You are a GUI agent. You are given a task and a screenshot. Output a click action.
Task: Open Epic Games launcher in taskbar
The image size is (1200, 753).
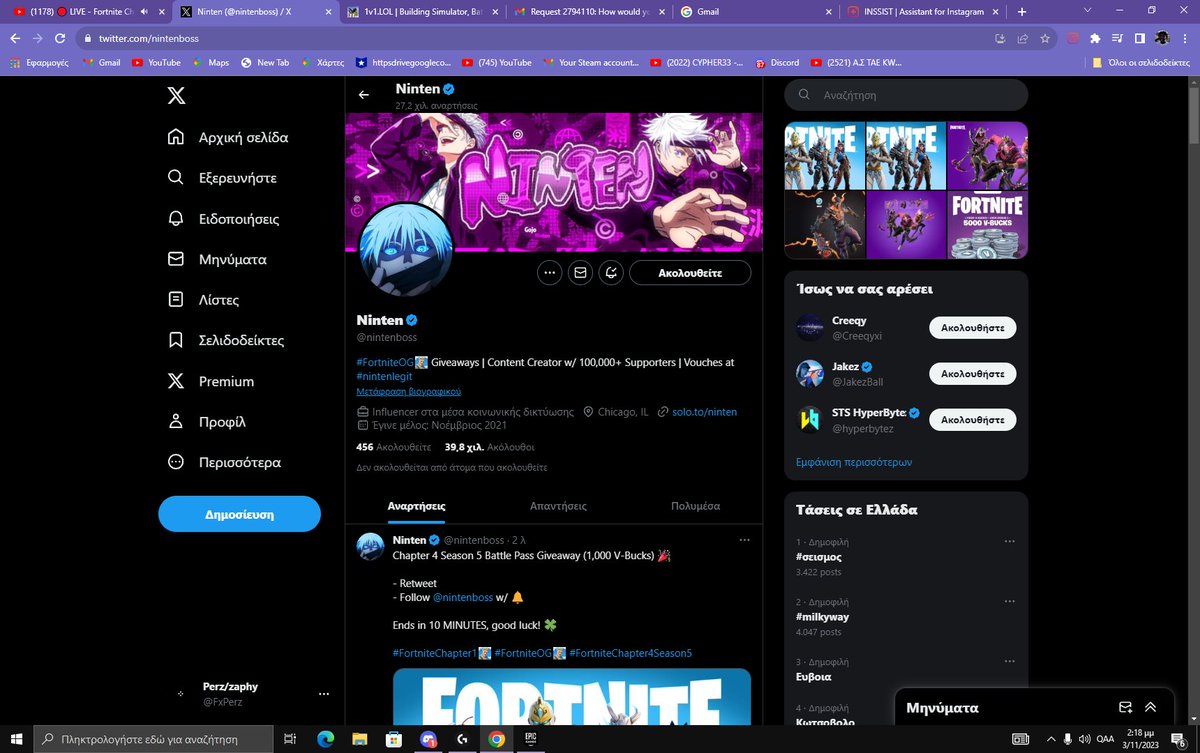click(x=531, y=740)
